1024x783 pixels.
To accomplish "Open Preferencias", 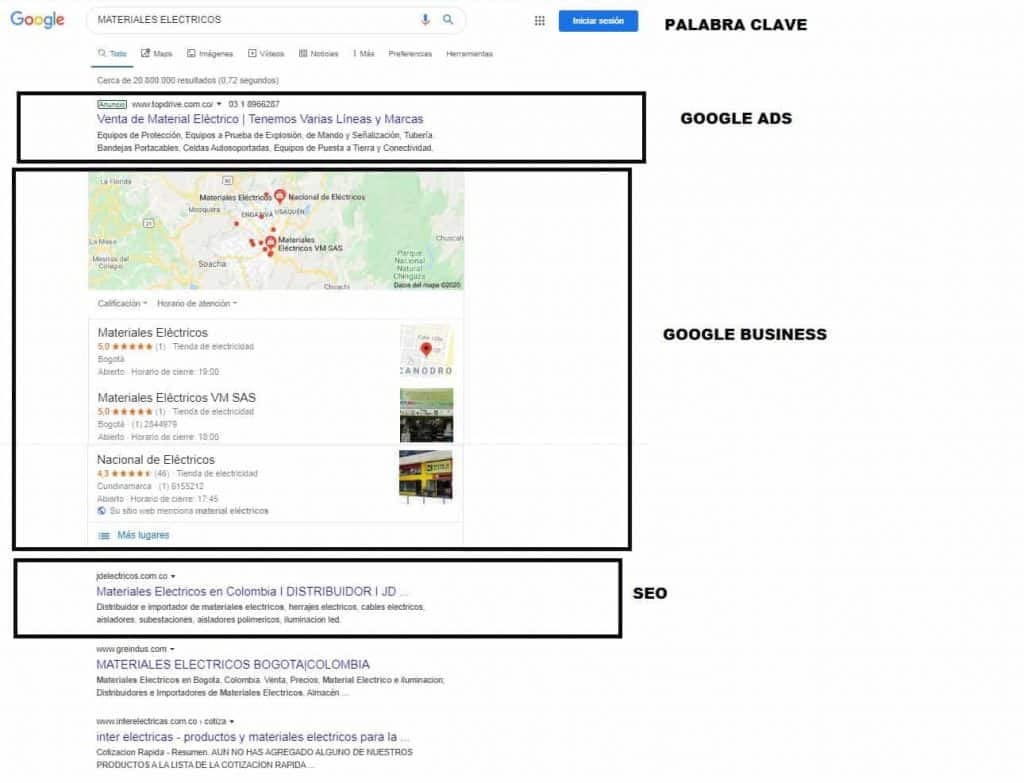I will pyautogui.click(x=410, y=54).
